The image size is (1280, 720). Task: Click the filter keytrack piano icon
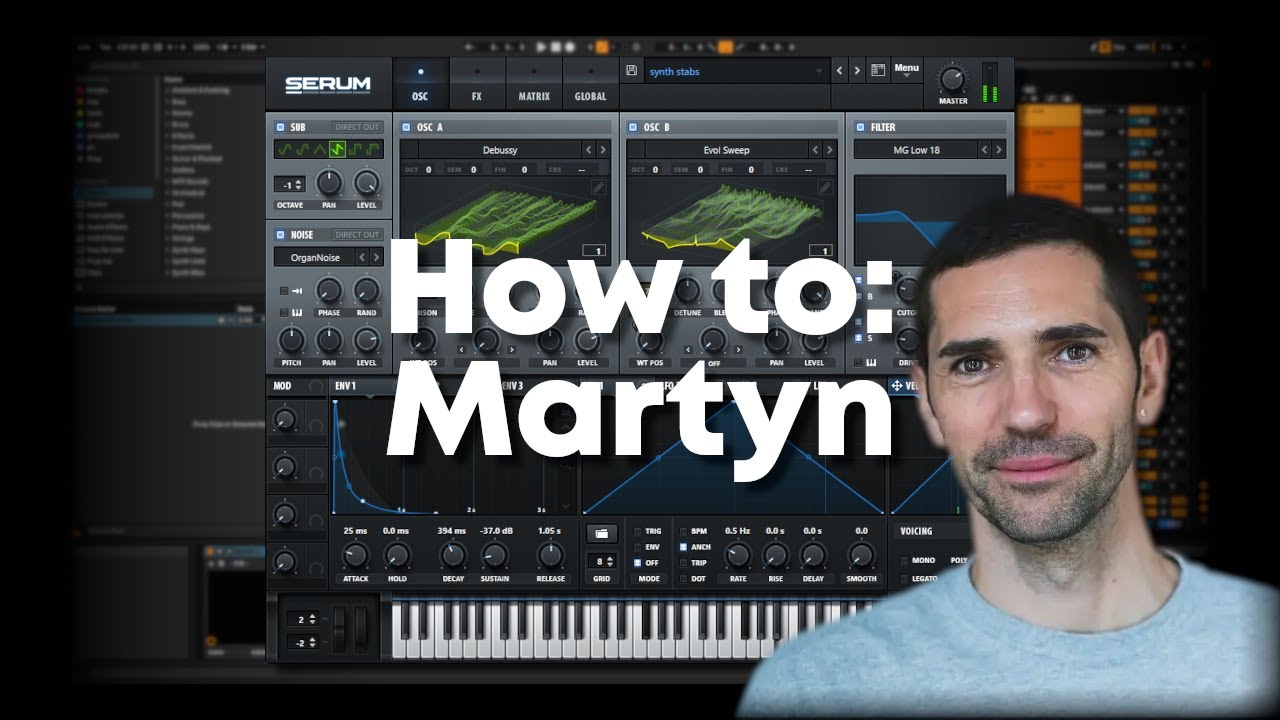tap(870, 362)
